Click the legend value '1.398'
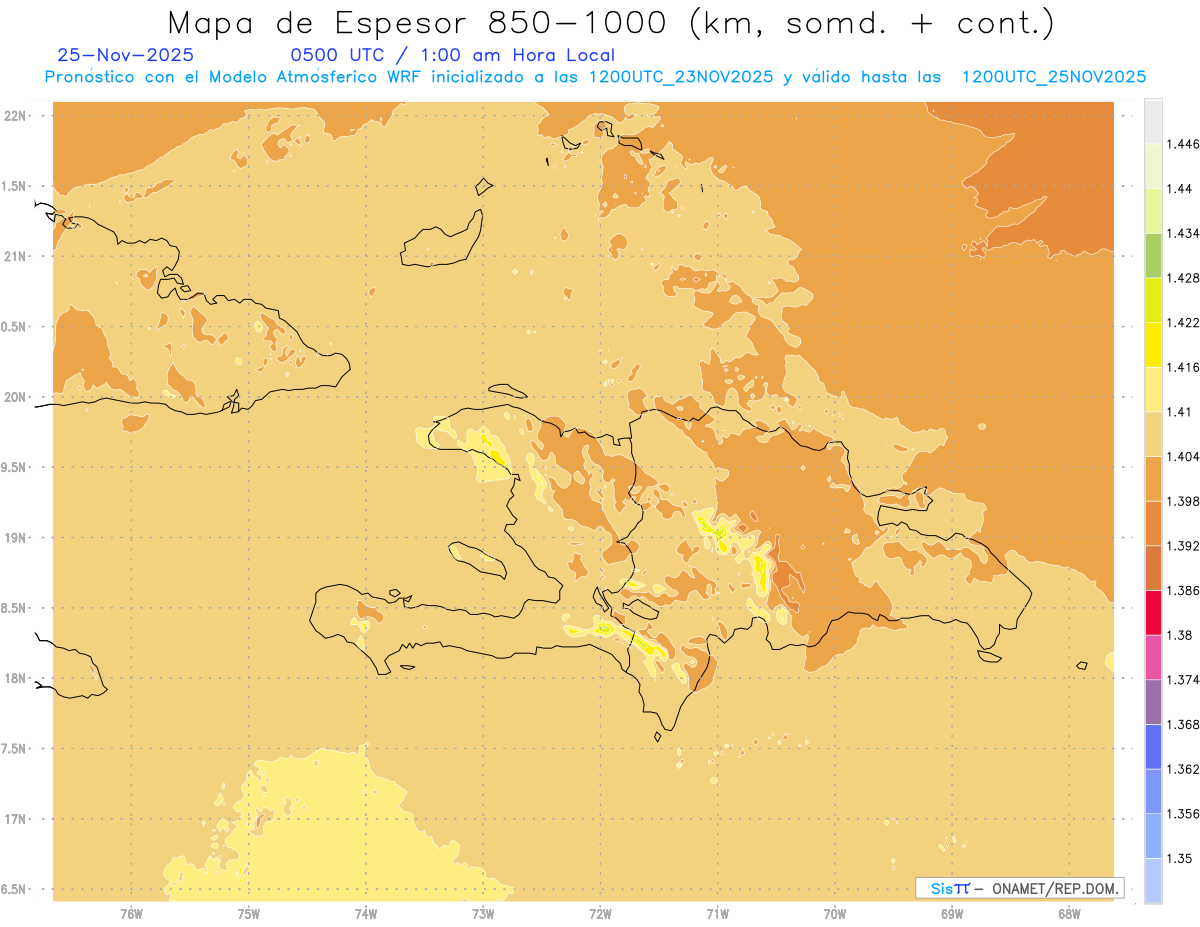The image size is (1200, 927). pos(1182,501)
